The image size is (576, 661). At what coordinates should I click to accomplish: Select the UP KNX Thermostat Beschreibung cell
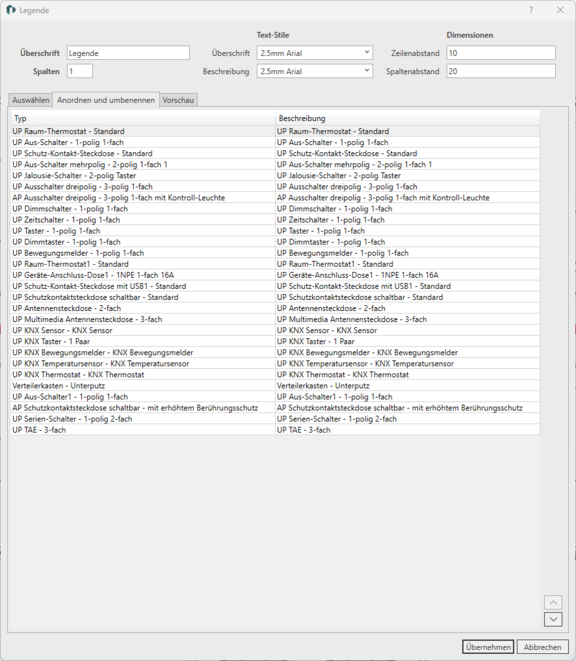click(407, 374)
